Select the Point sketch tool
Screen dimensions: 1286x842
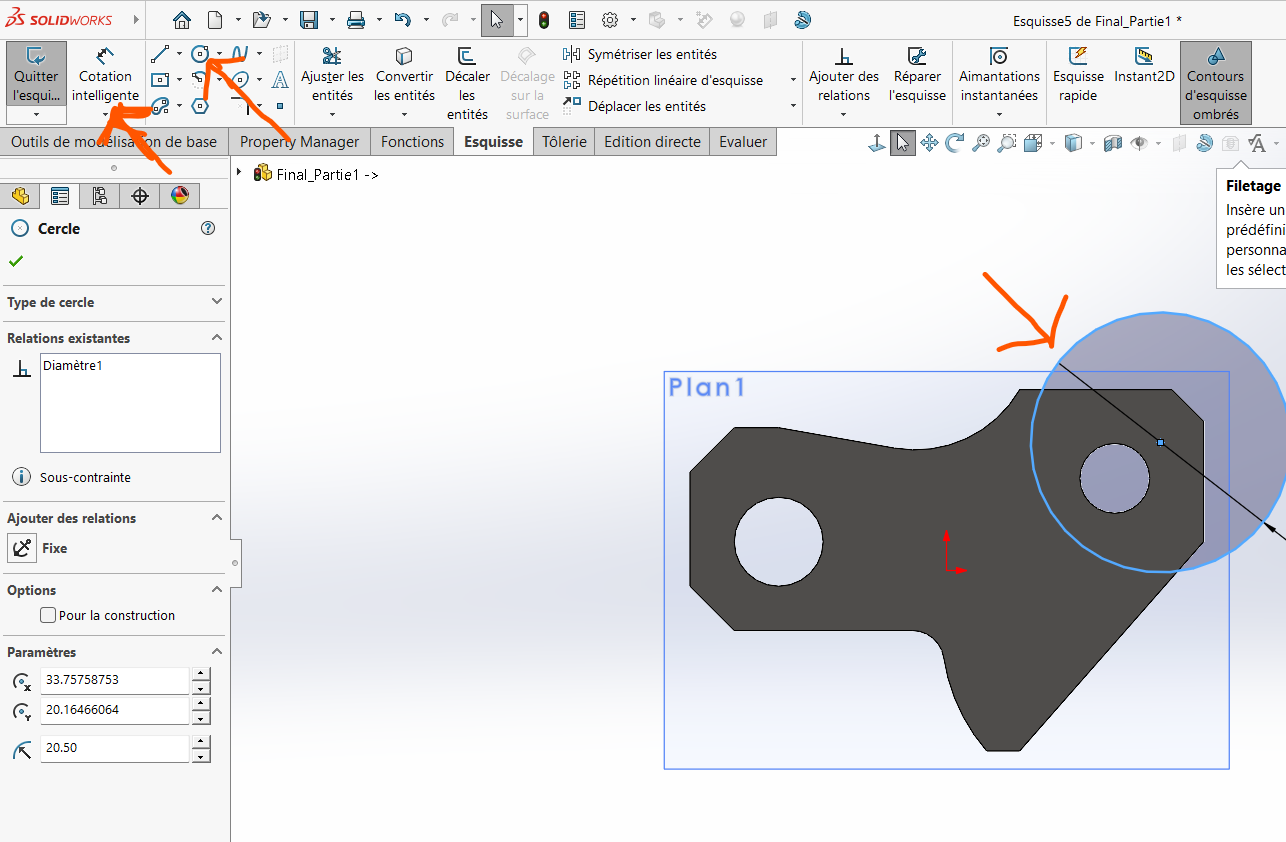[280, 105]
